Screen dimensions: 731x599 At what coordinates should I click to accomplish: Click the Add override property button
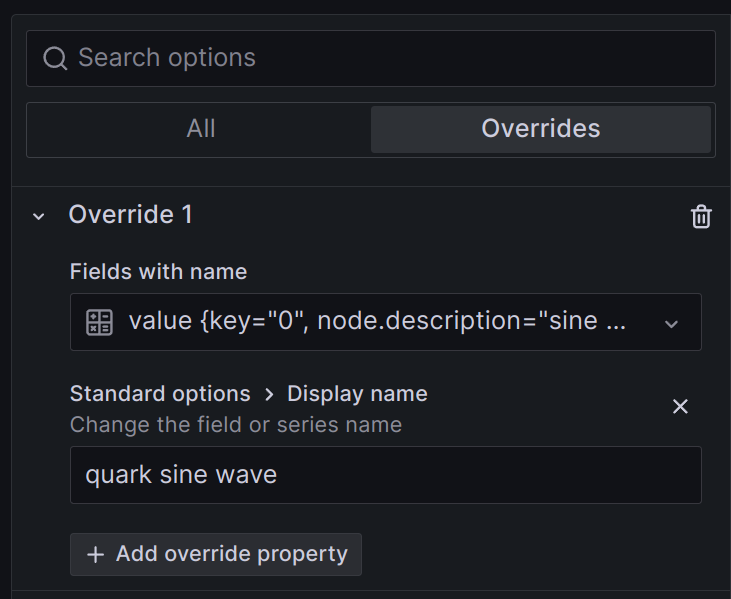[x=216, y=554]
